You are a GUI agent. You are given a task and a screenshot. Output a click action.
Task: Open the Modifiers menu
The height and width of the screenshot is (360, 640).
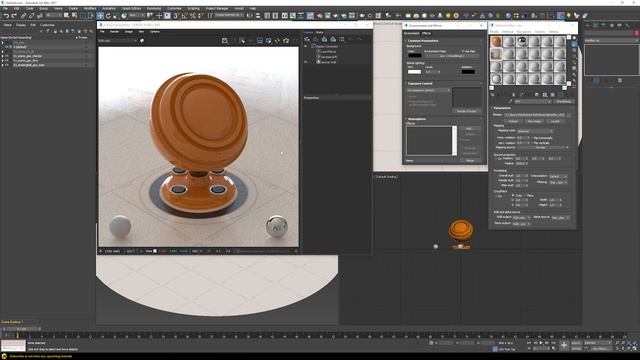click(x=90, y=8)
